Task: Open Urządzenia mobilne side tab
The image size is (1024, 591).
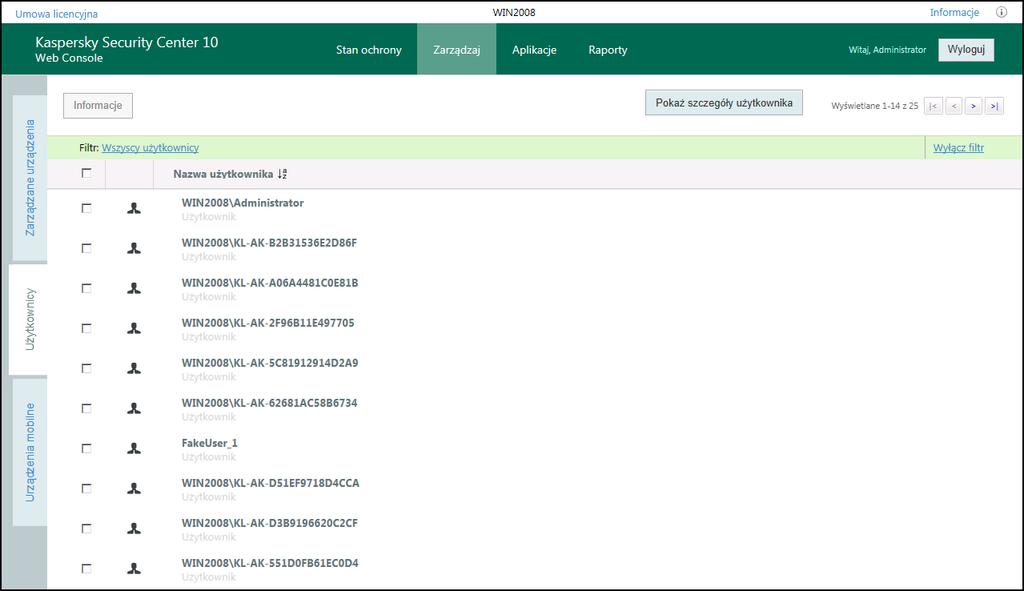Action: 30,452
